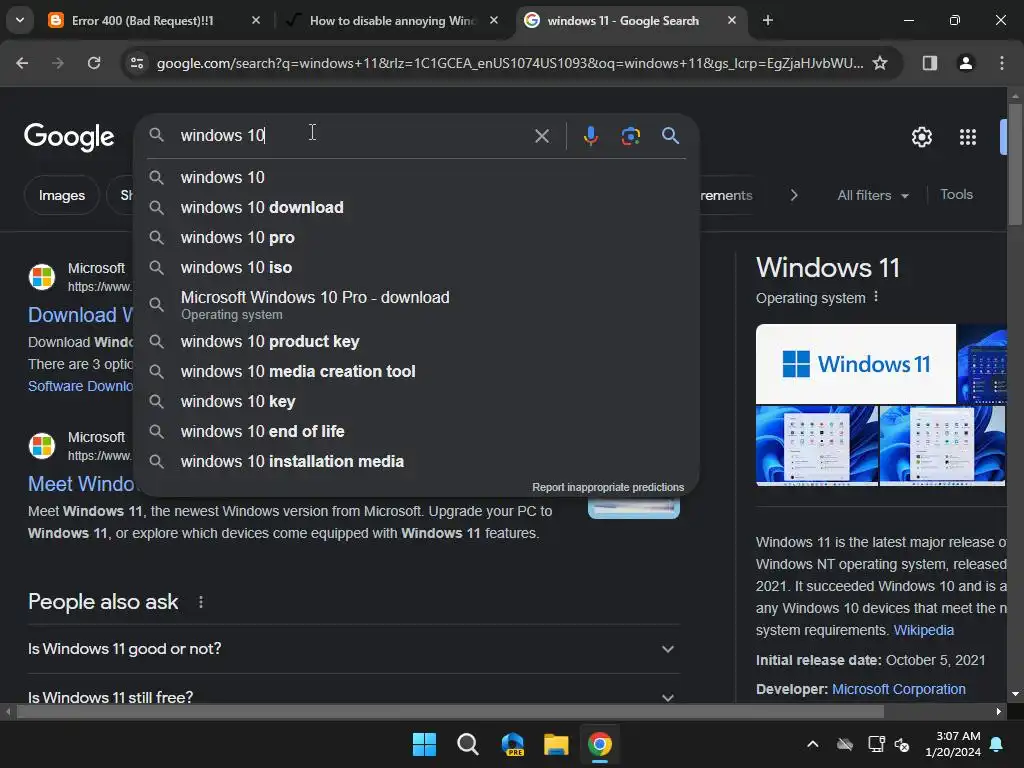This screenshot has height=768, width=1024.
Task: Show more filter chips with right chevron
Action: point(793,195)
